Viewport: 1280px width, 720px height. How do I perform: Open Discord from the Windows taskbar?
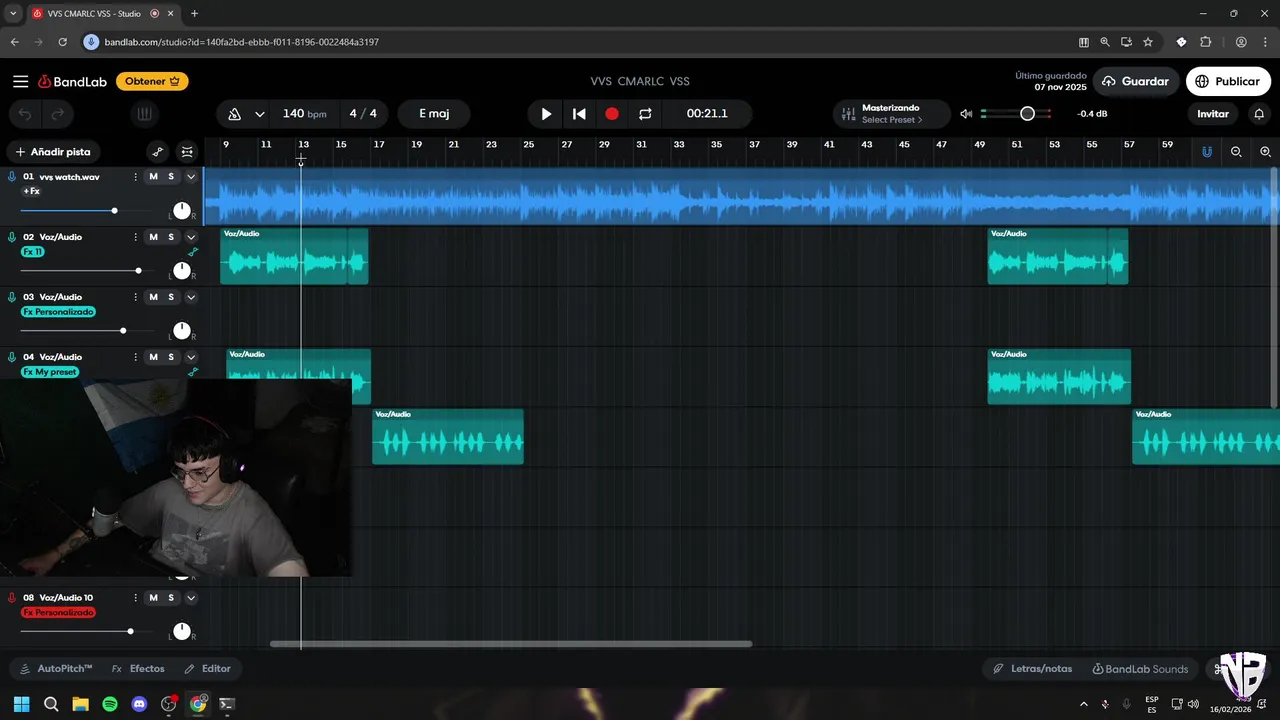coord(139,704)
